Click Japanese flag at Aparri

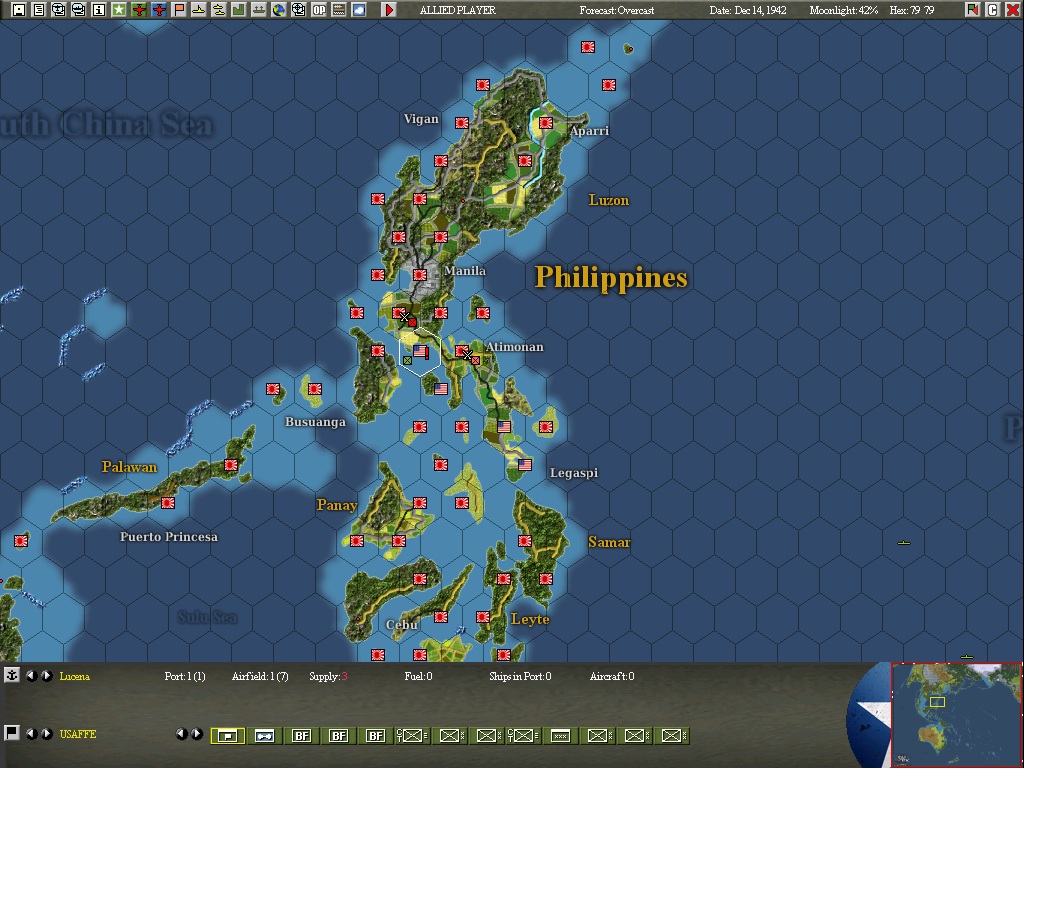pyautogui.click(x=546, y=123)
